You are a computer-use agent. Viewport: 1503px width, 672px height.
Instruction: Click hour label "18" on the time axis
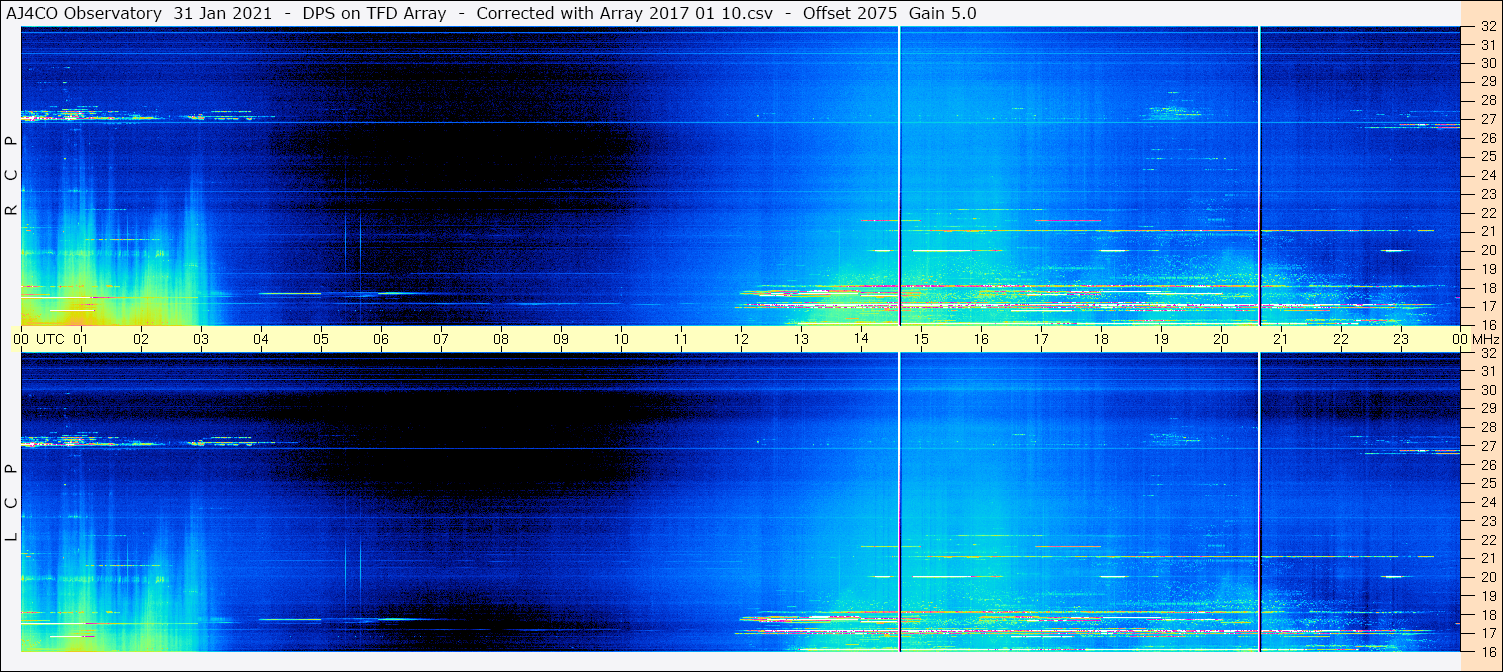(x=1101, y=339)
